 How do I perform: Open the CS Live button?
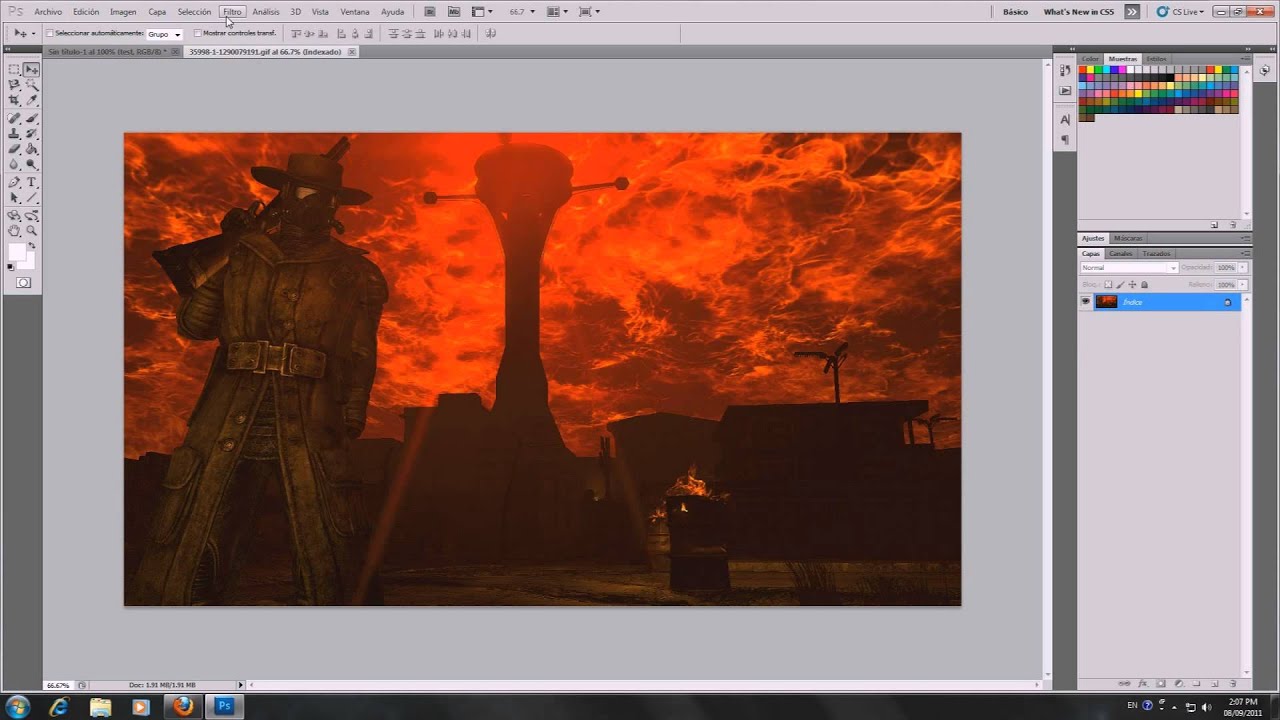pos(1180,12)
